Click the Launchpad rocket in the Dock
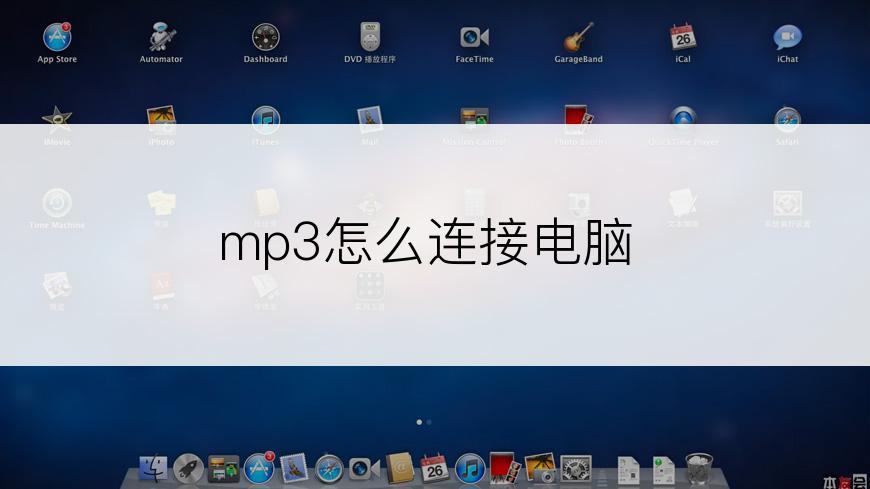The image size is (870, 489). click(x=188, y=468)
